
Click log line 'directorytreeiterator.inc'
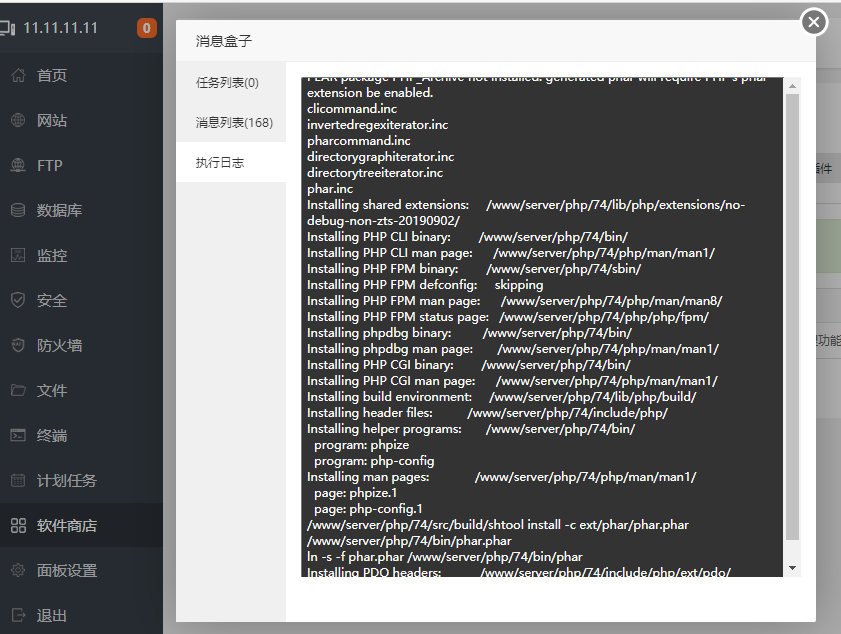coord(375,173)
